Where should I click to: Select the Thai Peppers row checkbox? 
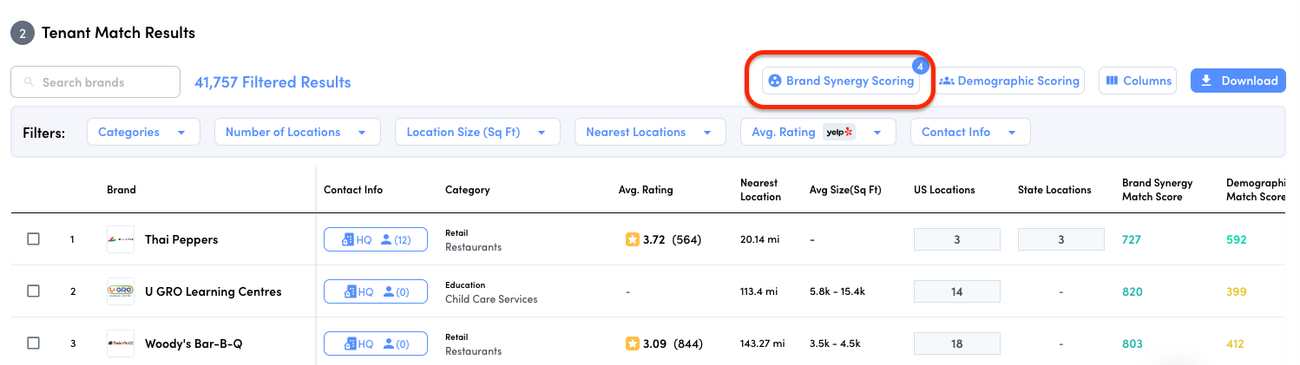[x=33, y=239]
